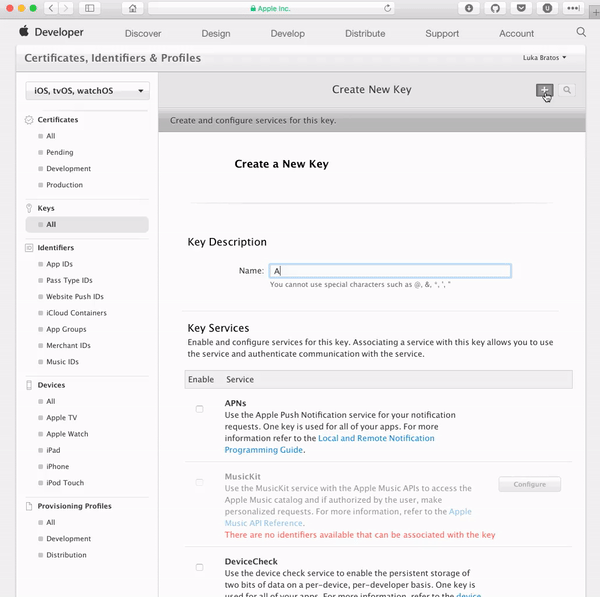Open Merchant IDs

tap(68, 345)
